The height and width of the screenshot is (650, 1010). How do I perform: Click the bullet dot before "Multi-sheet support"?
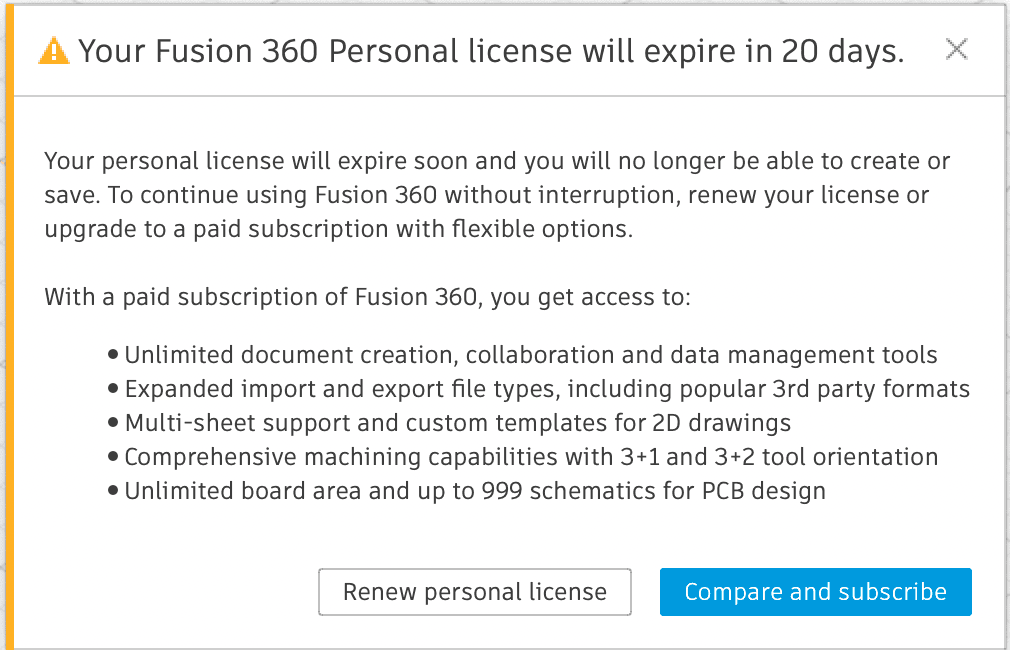(113, 423)
